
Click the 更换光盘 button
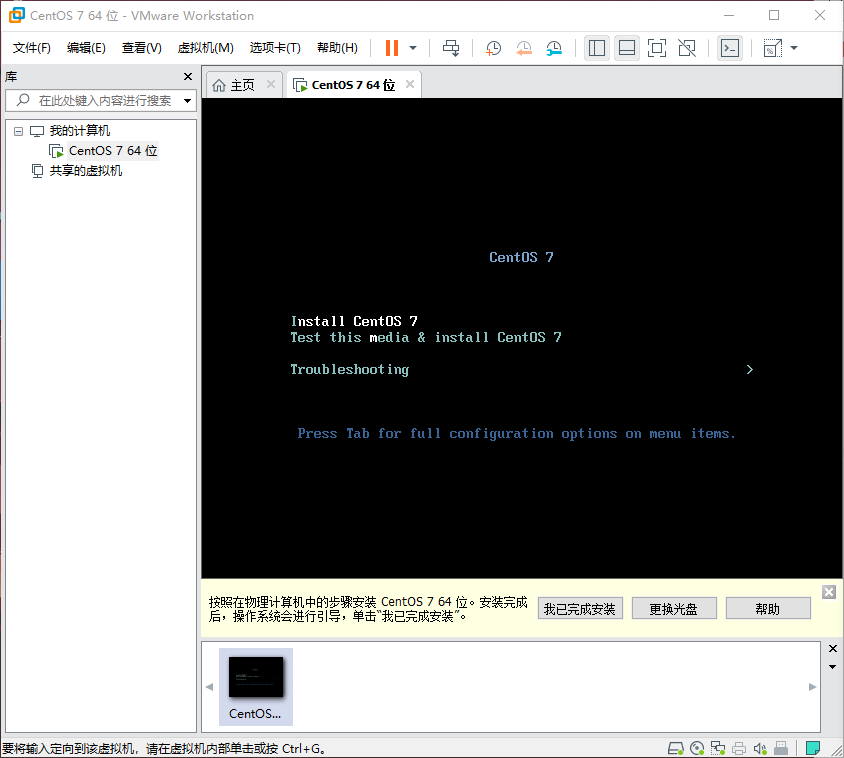click(674, 609)
